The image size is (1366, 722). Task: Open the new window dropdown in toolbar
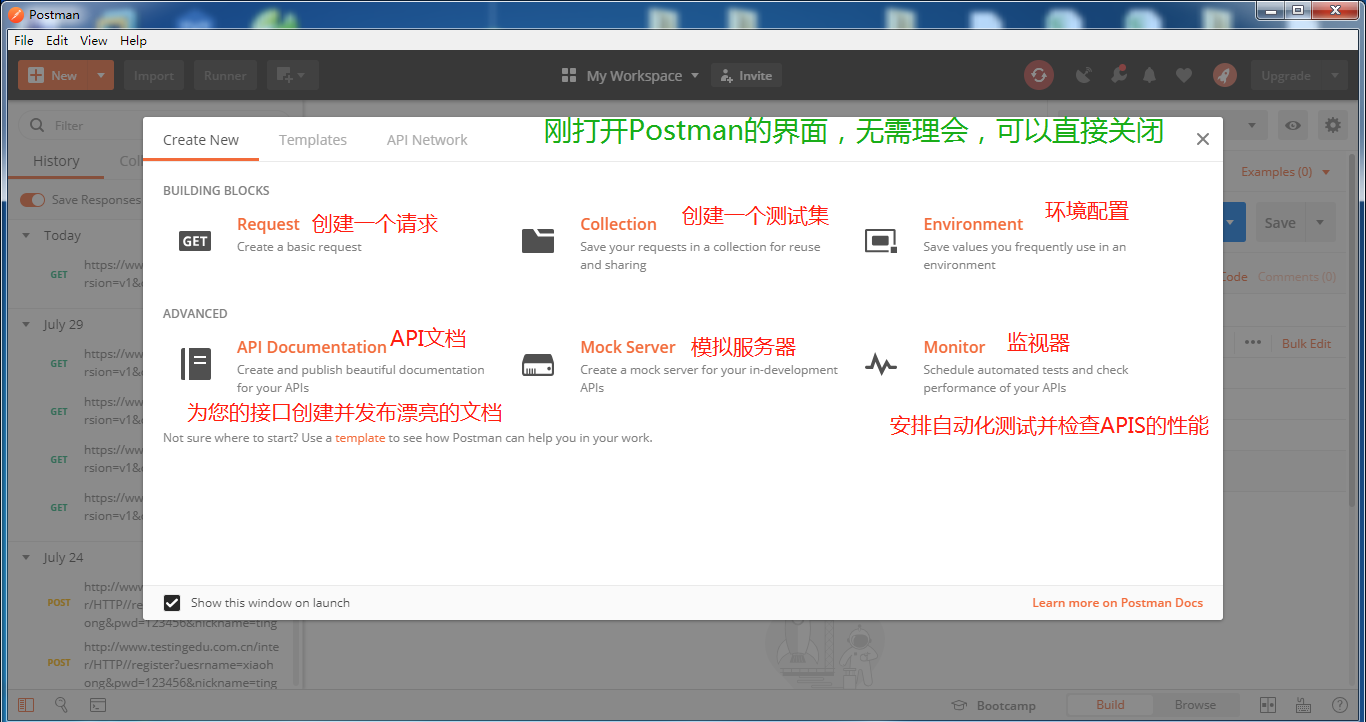[291, 75]
